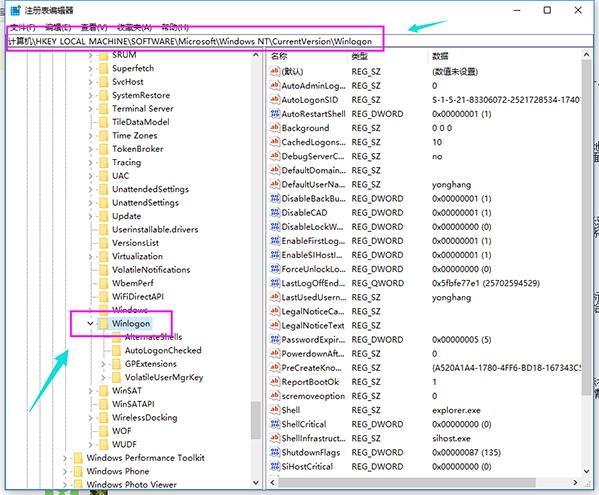Click the string icon beside the default value
This screenshot has width=599, height=495.
click(x=274, y=71)
